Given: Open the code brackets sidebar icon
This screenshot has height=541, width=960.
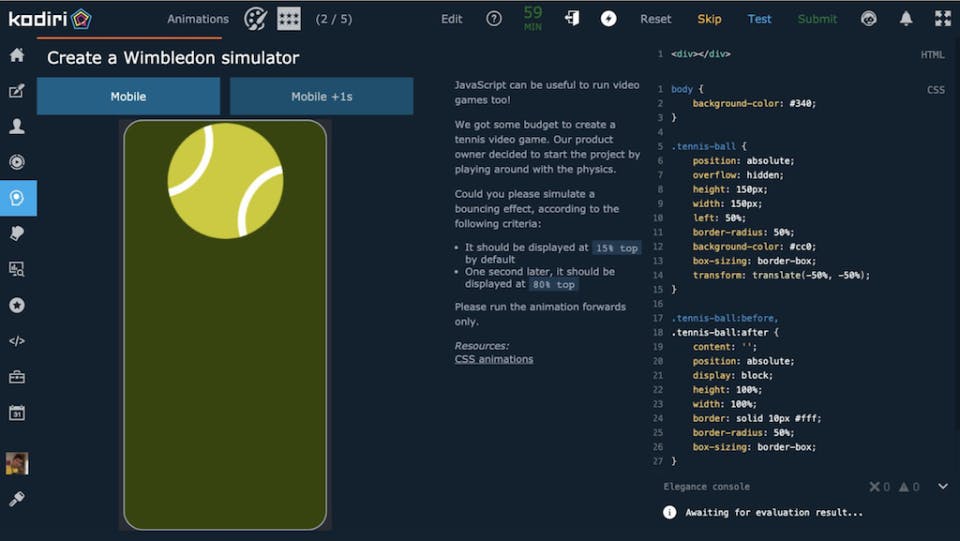Looking at the screenshot, I should pyautogui.click(x=17, y=341).
